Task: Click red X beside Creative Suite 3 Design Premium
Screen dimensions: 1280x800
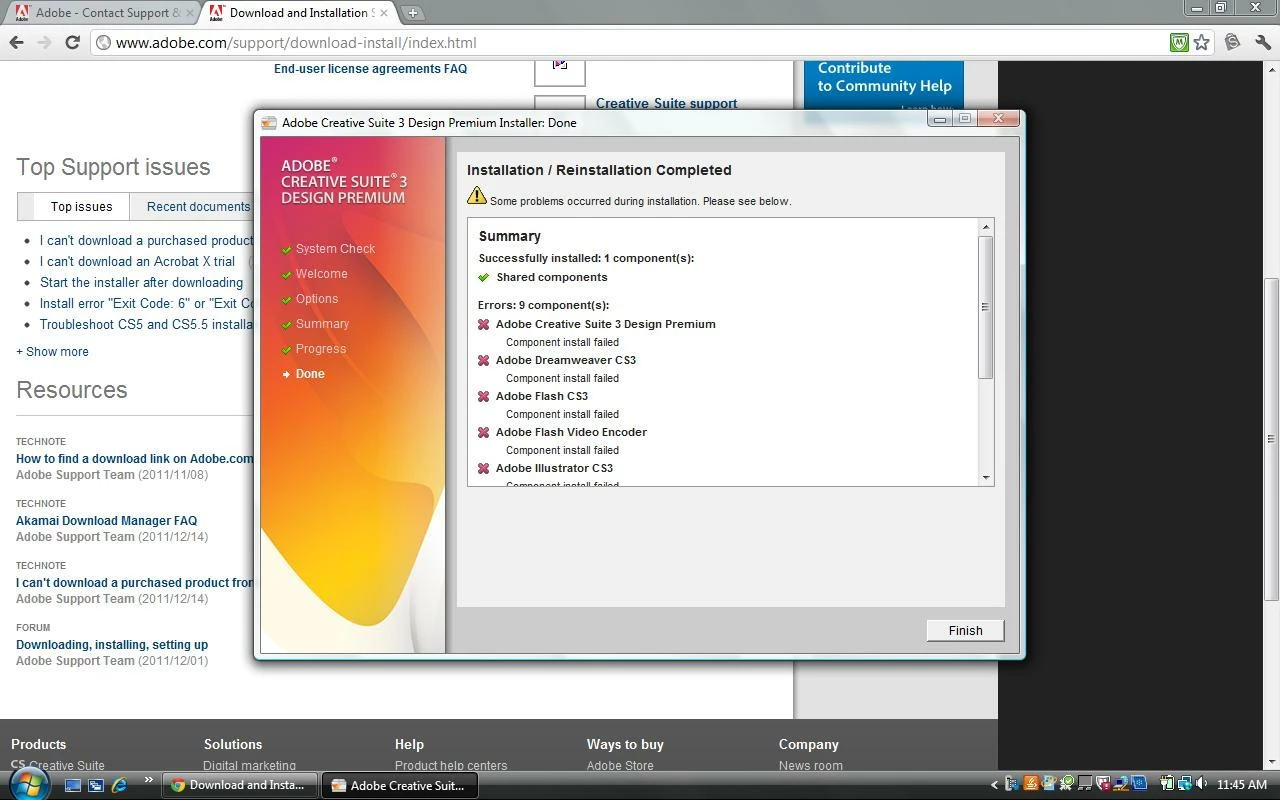Action: click(484, 324)
